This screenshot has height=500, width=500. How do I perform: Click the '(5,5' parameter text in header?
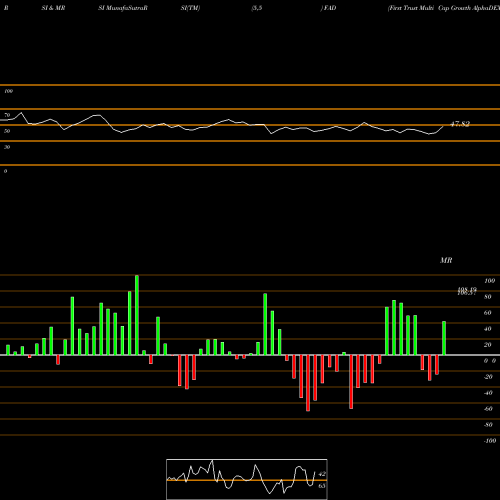pyautogui.click(x=257, y=8)
